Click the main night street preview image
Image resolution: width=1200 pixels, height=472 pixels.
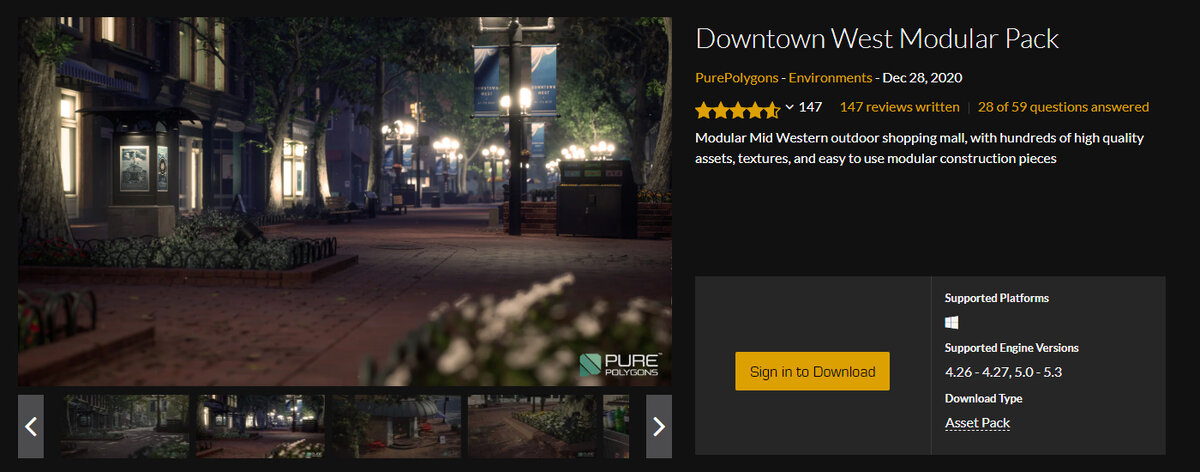pyautogui.click(x=344, y=201)
